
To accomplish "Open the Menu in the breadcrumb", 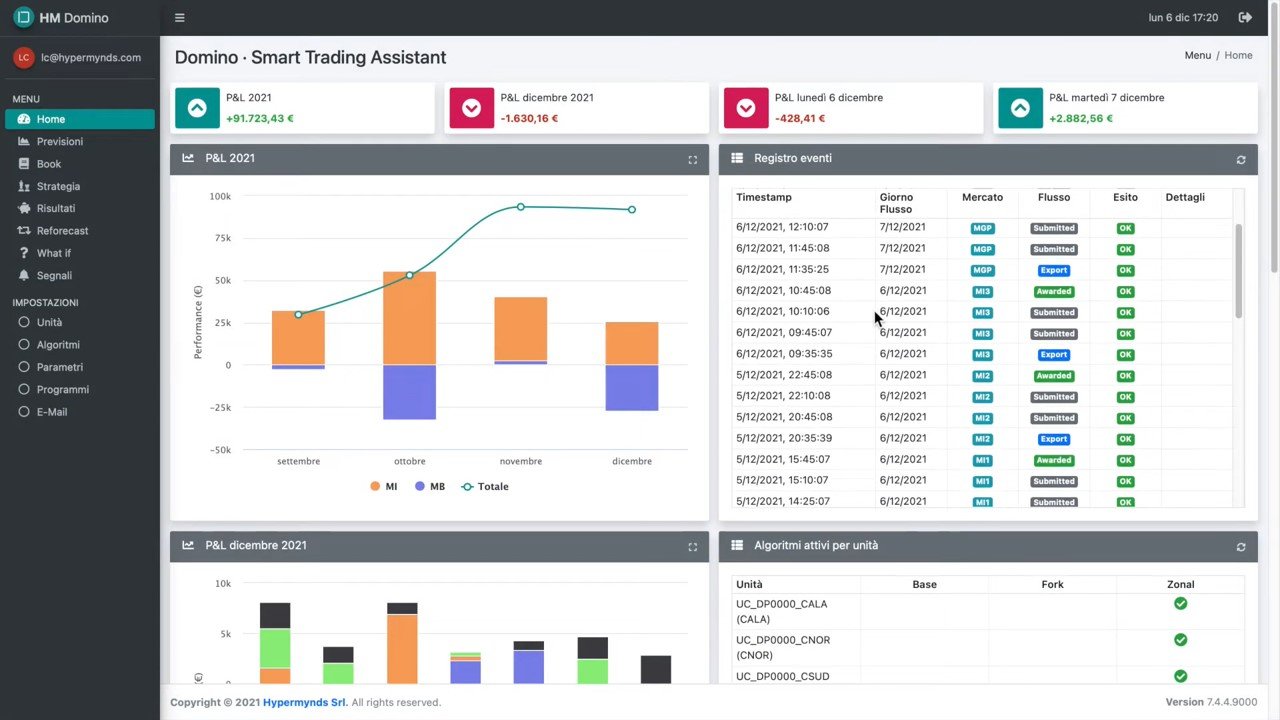I will [1197, 55].
